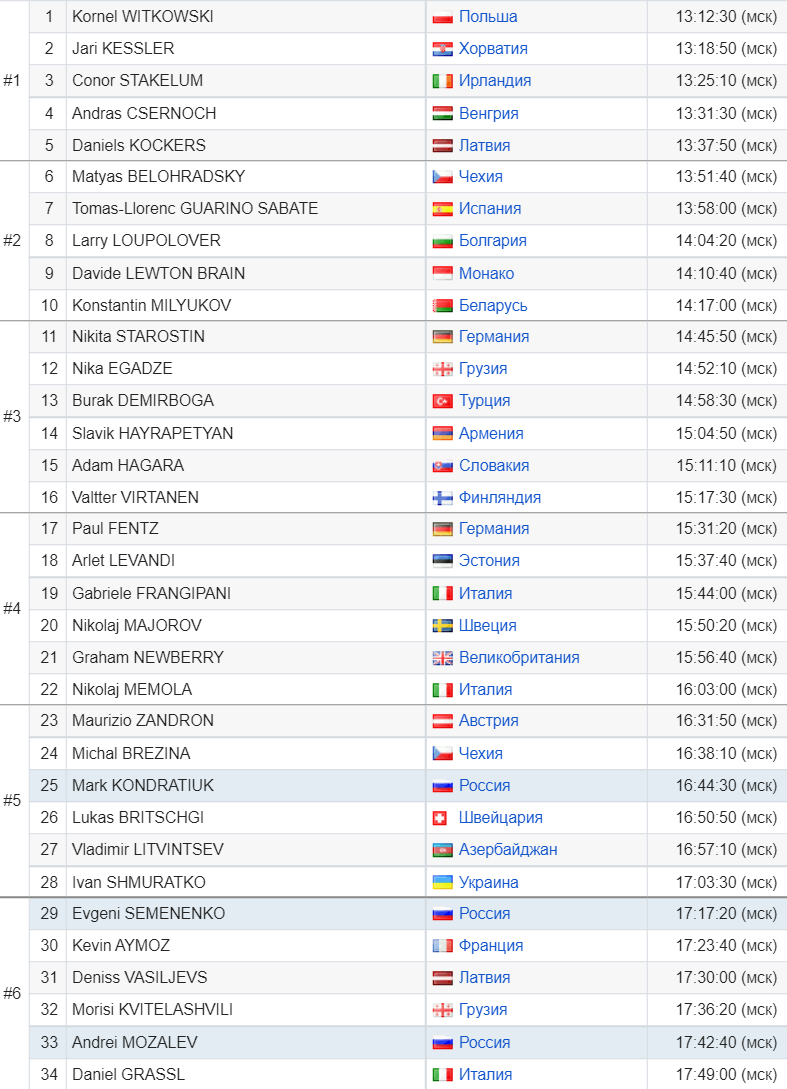Open the Венгрия country link
Image resolution: width=787 pixels, height=1089 pixels.
click(x=488, y=113)
